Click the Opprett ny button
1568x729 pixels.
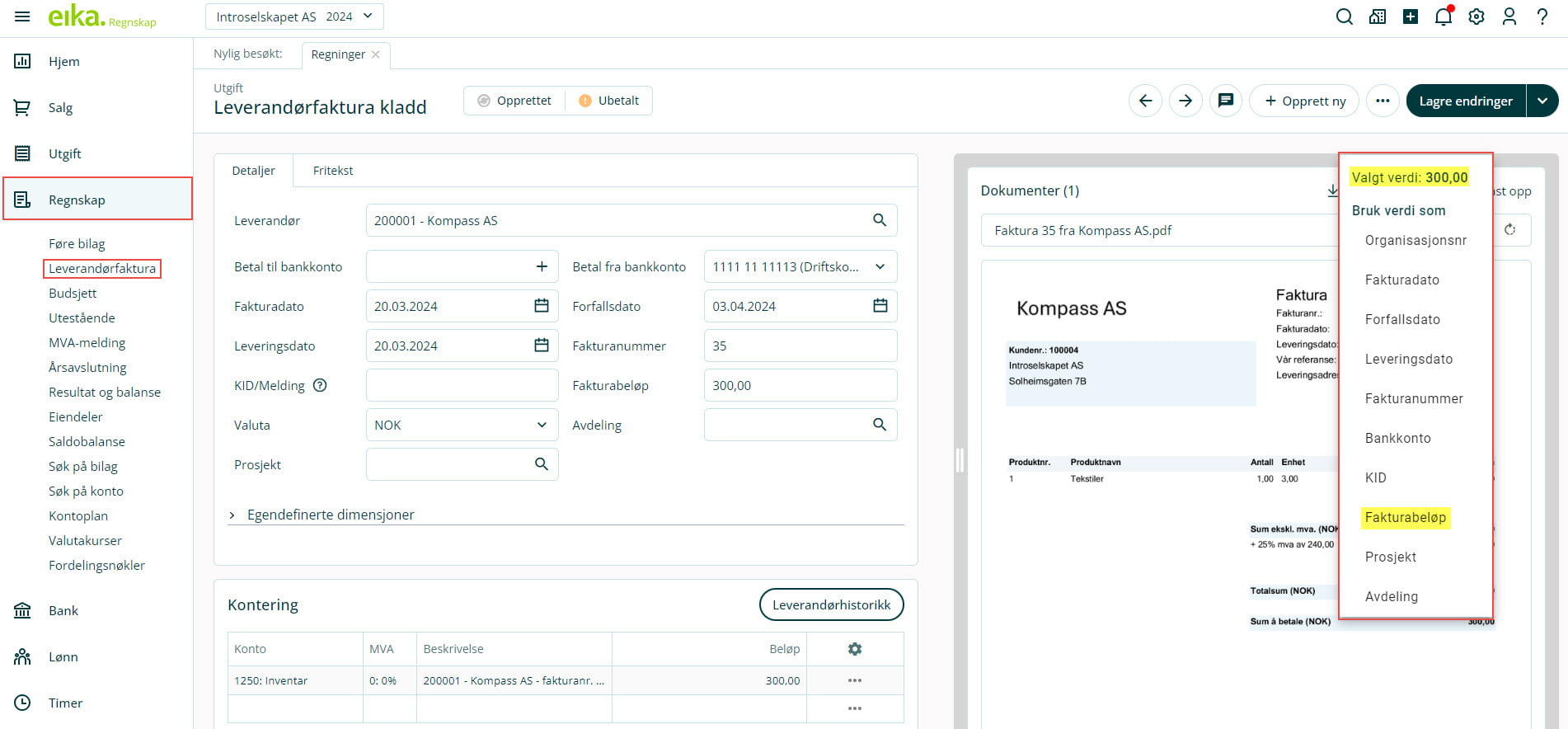(x=1304, y=101)
